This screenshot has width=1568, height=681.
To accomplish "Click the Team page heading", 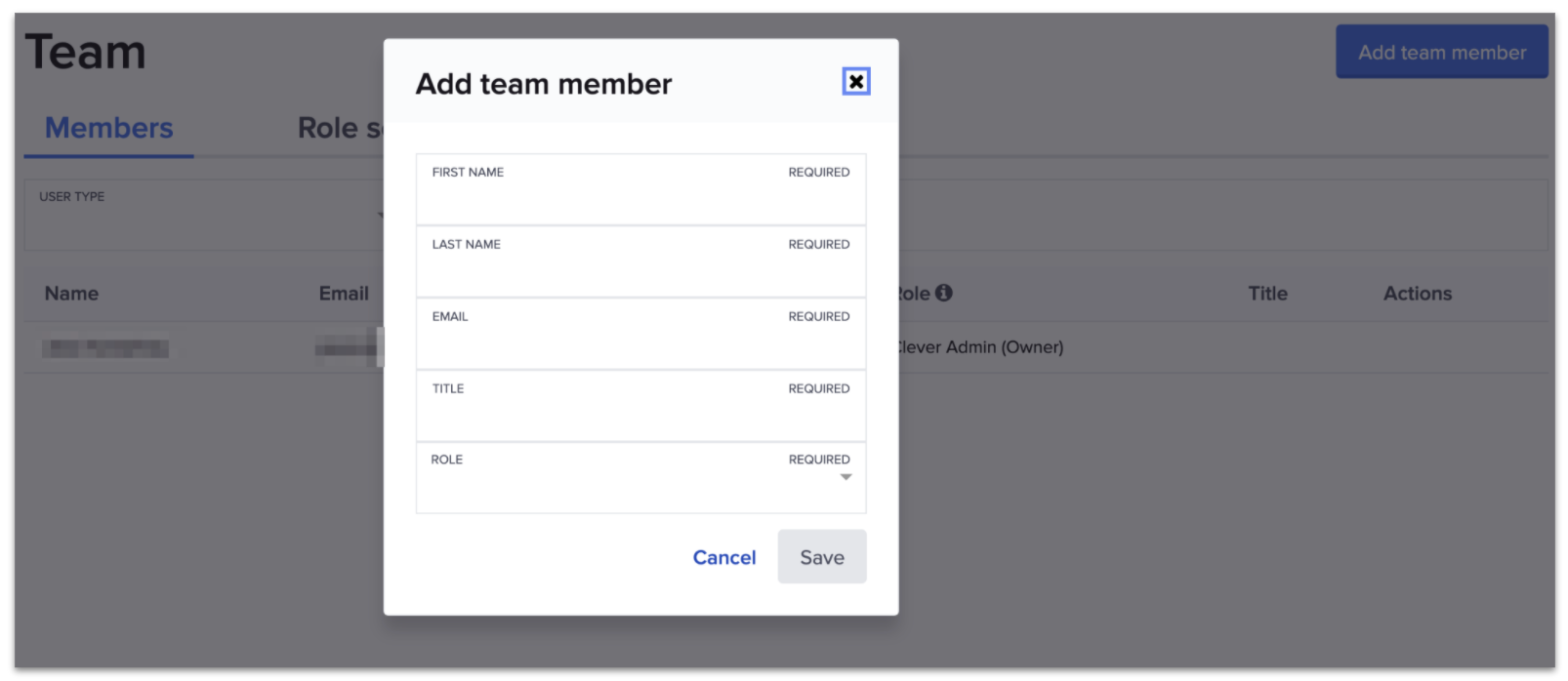I will click(86, 53).
